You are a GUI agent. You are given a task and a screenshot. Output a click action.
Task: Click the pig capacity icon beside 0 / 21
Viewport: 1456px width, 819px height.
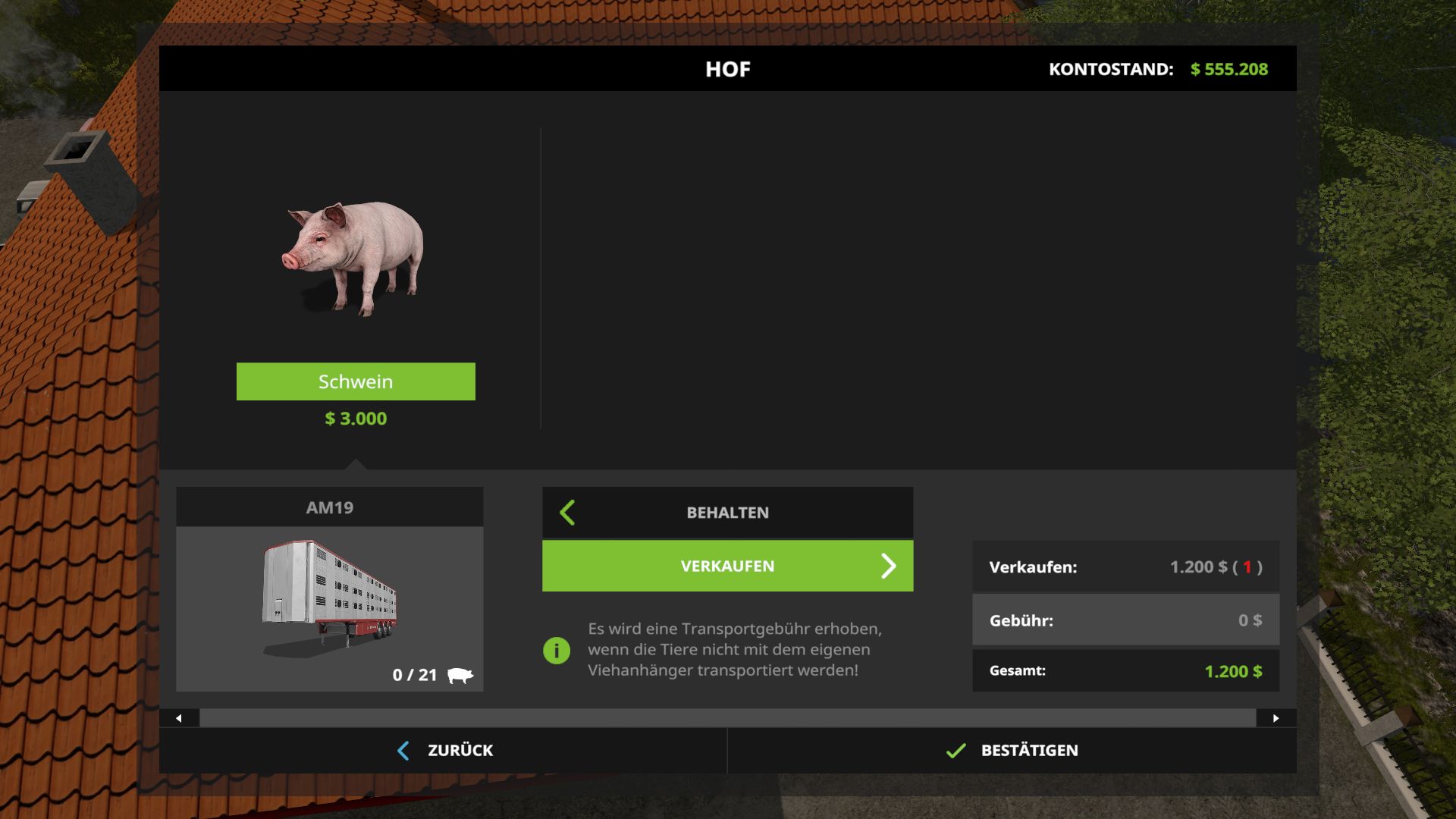(460, 675)
